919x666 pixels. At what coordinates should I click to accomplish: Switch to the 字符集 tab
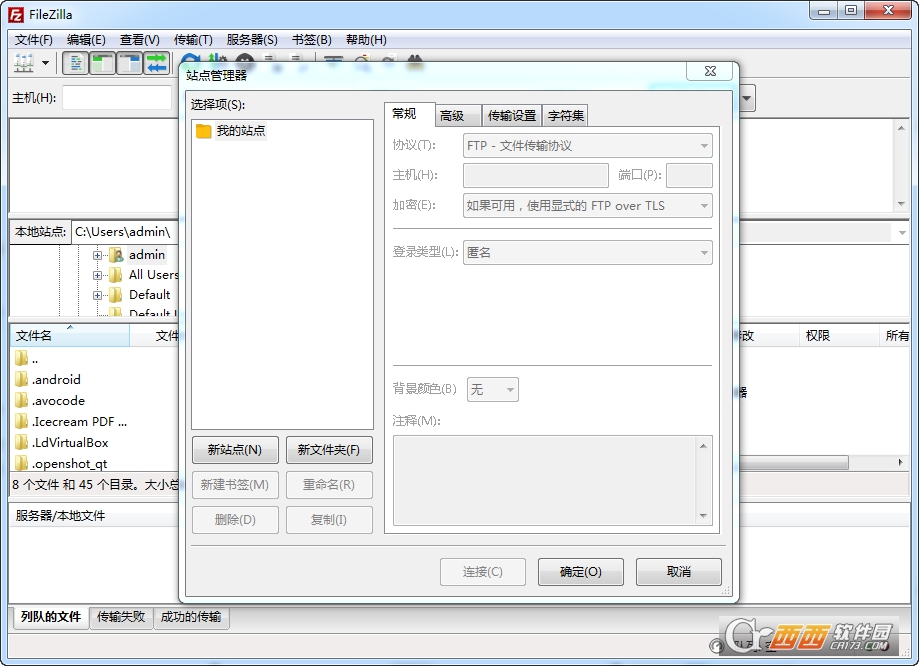coord(566,116)
